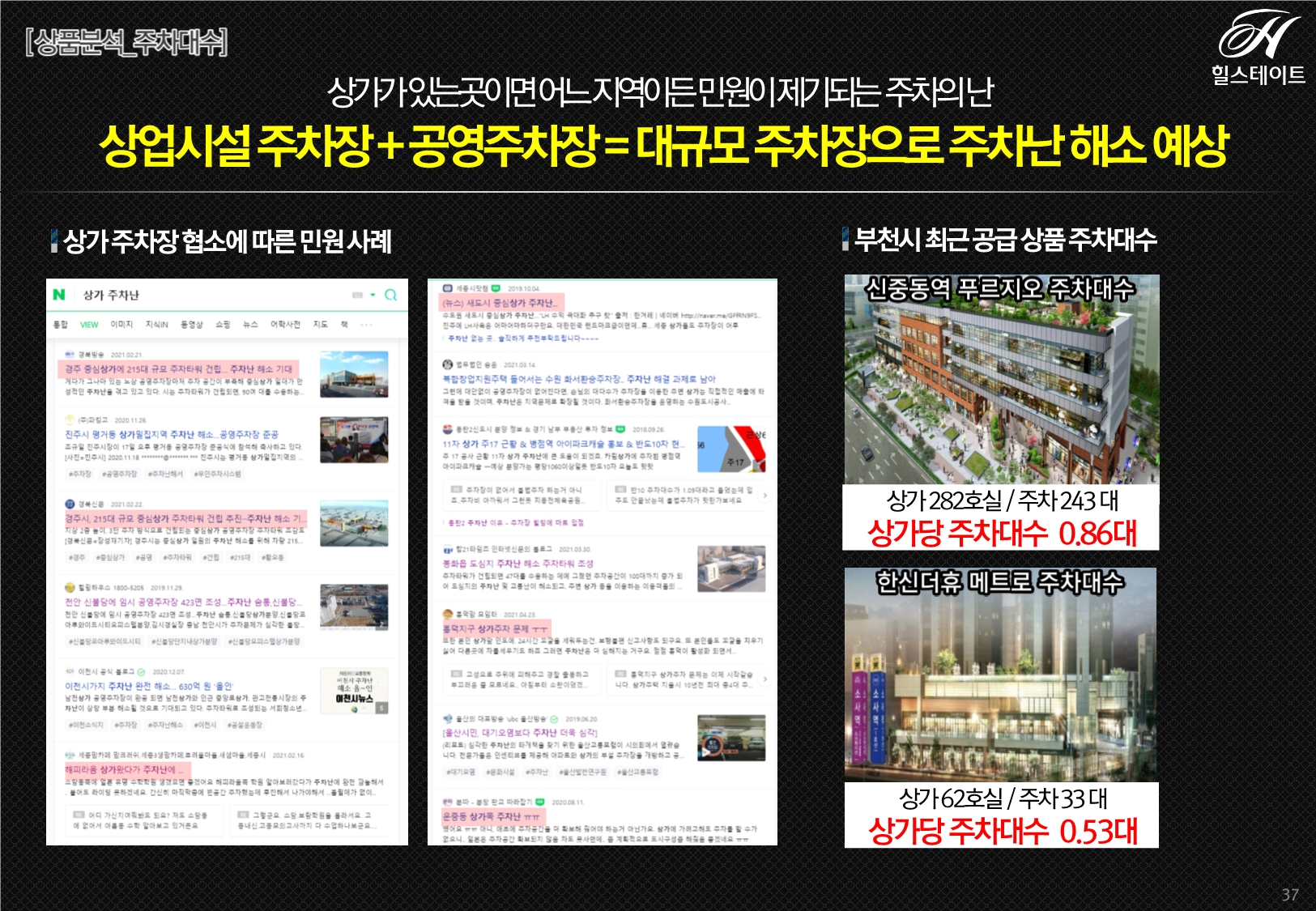The image size is (1316, 911).
Task: Open the on-screen keyboard icon in search bar
Action: 357,295
